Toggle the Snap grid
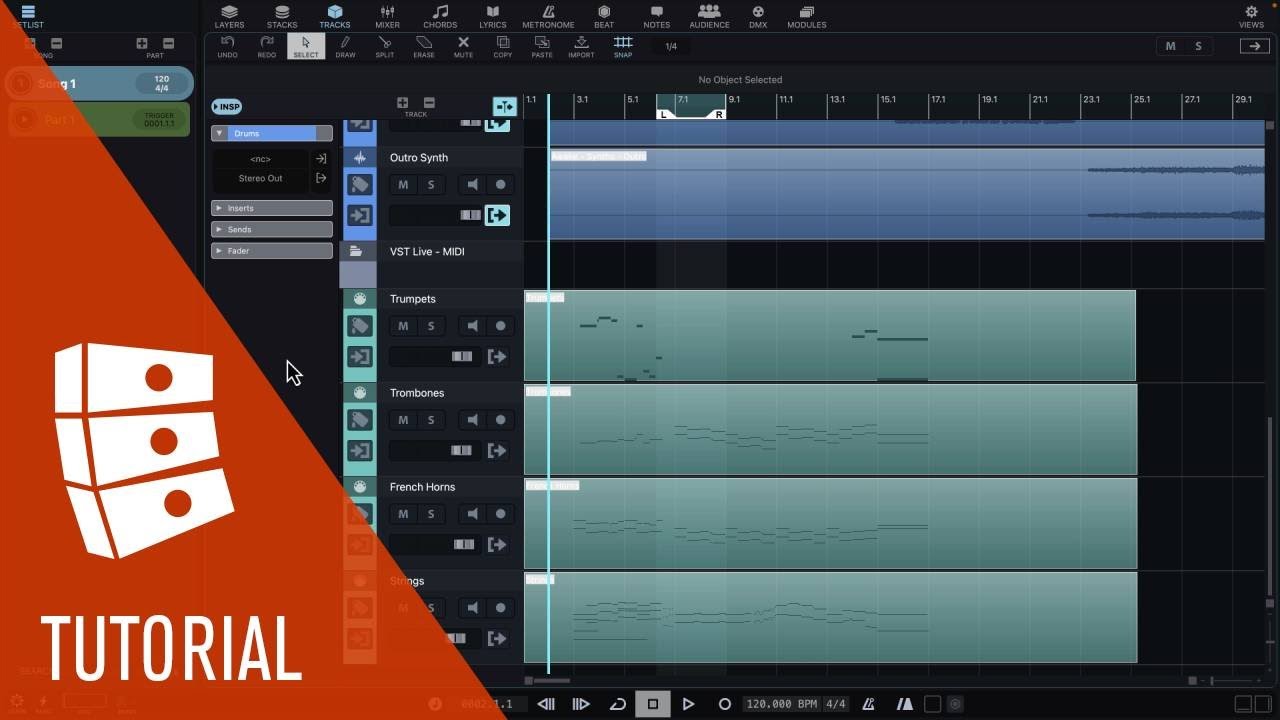The height and width of the screenshot is (720, 1280). point(623,46)
